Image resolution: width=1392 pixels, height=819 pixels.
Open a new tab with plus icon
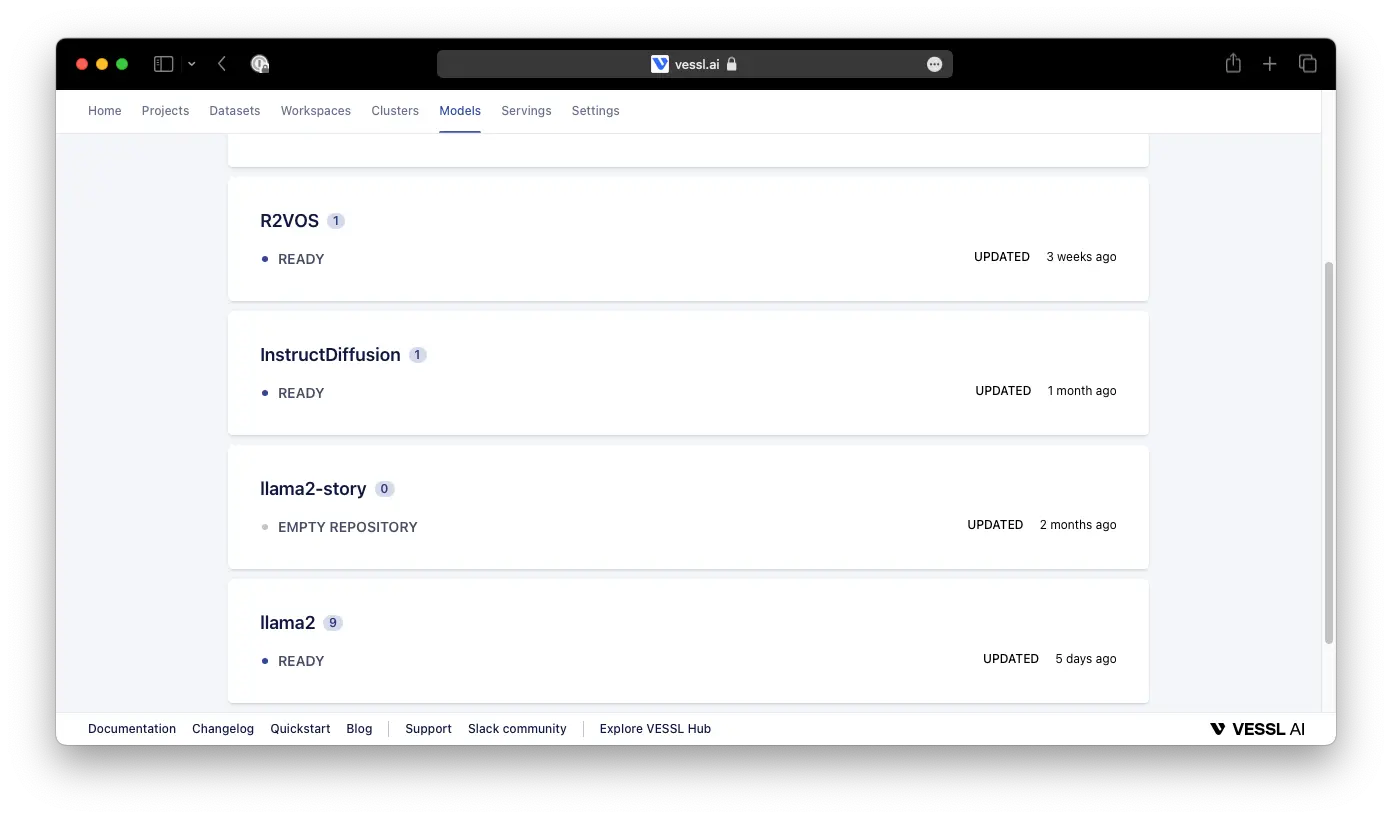coord(1270,64)
